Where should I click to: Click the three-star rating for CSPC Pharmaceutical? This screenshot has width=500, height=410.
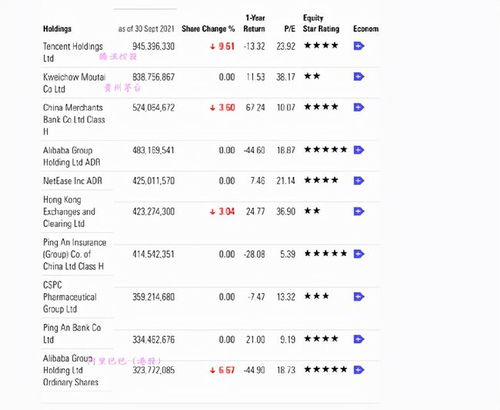317,296
